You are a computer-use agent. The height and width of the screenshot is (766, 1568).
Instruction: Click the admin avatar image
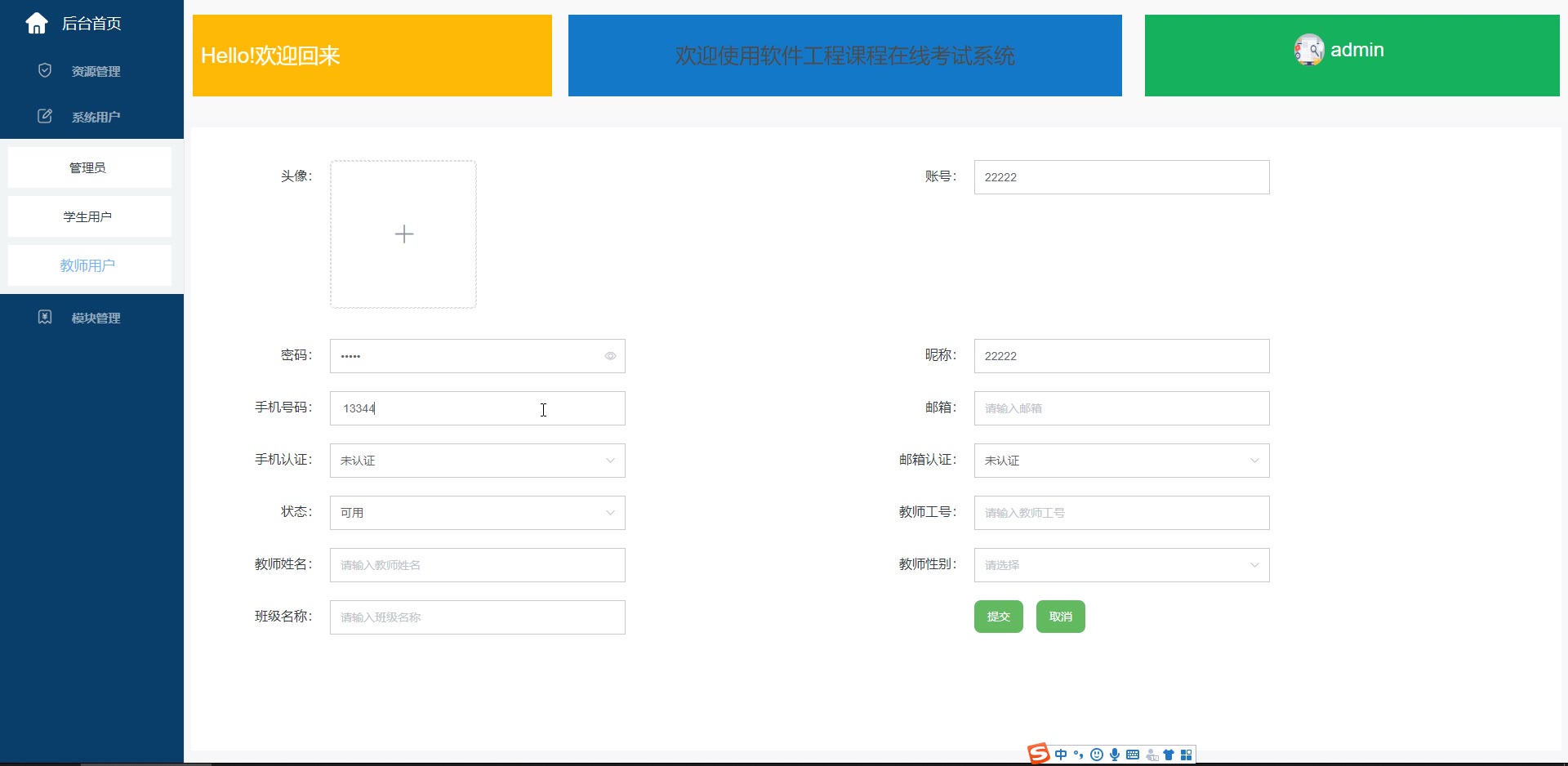coord(1309,50)
